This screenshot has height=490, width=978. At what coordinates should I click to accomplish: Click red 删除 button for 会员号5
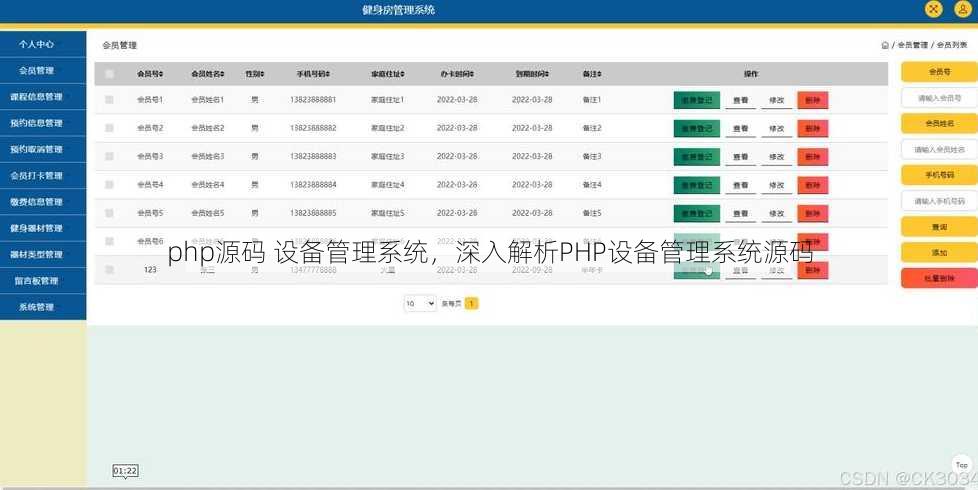click(x=813, y=213)
